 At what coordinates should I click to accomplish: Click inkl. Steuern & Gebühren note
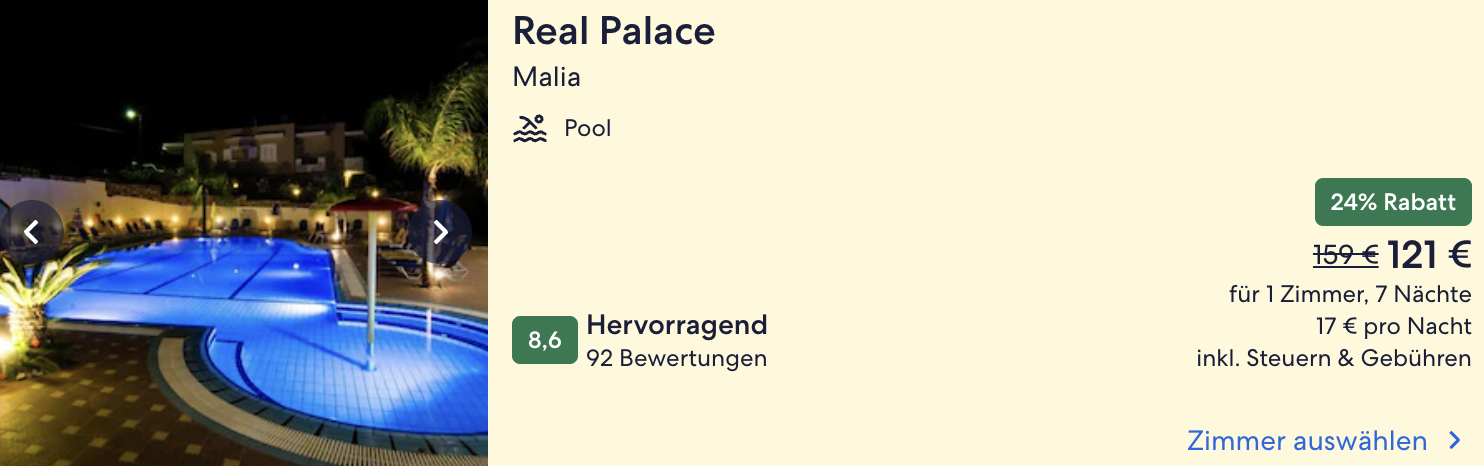pos(1333,358)
